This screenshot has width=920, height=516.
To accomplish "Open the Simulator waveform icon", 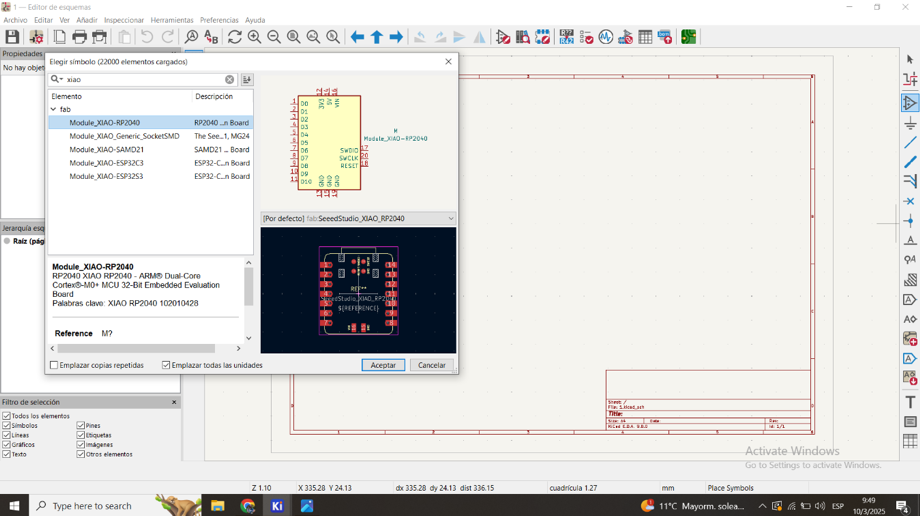I will (x=606, y=37).
